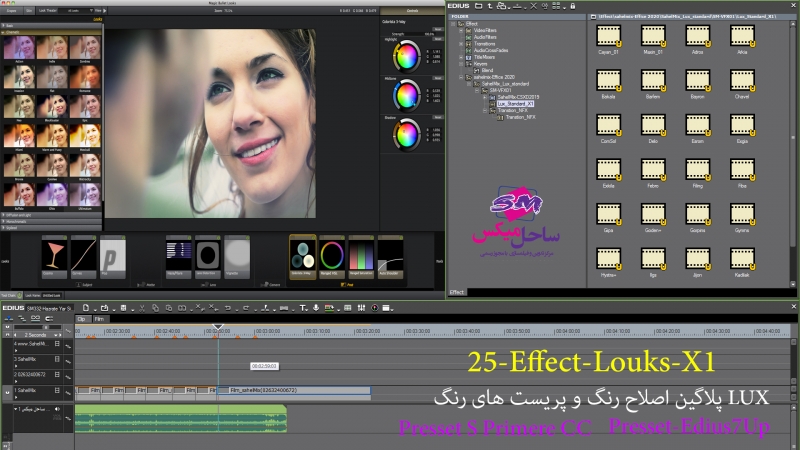
Task: Click the View mode grid icon in Effect palette
Action: (x=556, y=6)
